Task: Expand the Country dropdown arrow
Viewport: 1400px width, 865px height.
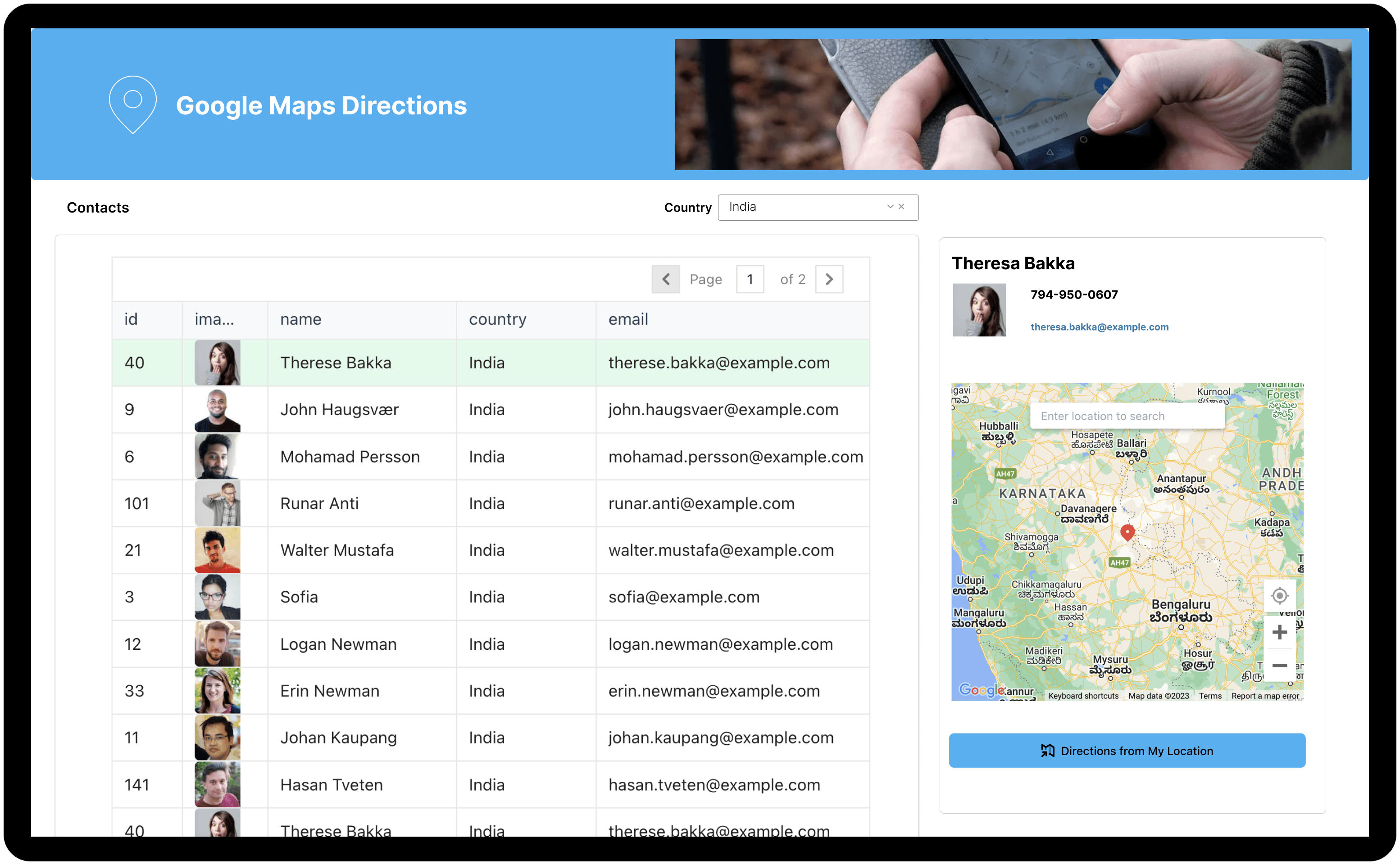Action: (x=890, y=207)
